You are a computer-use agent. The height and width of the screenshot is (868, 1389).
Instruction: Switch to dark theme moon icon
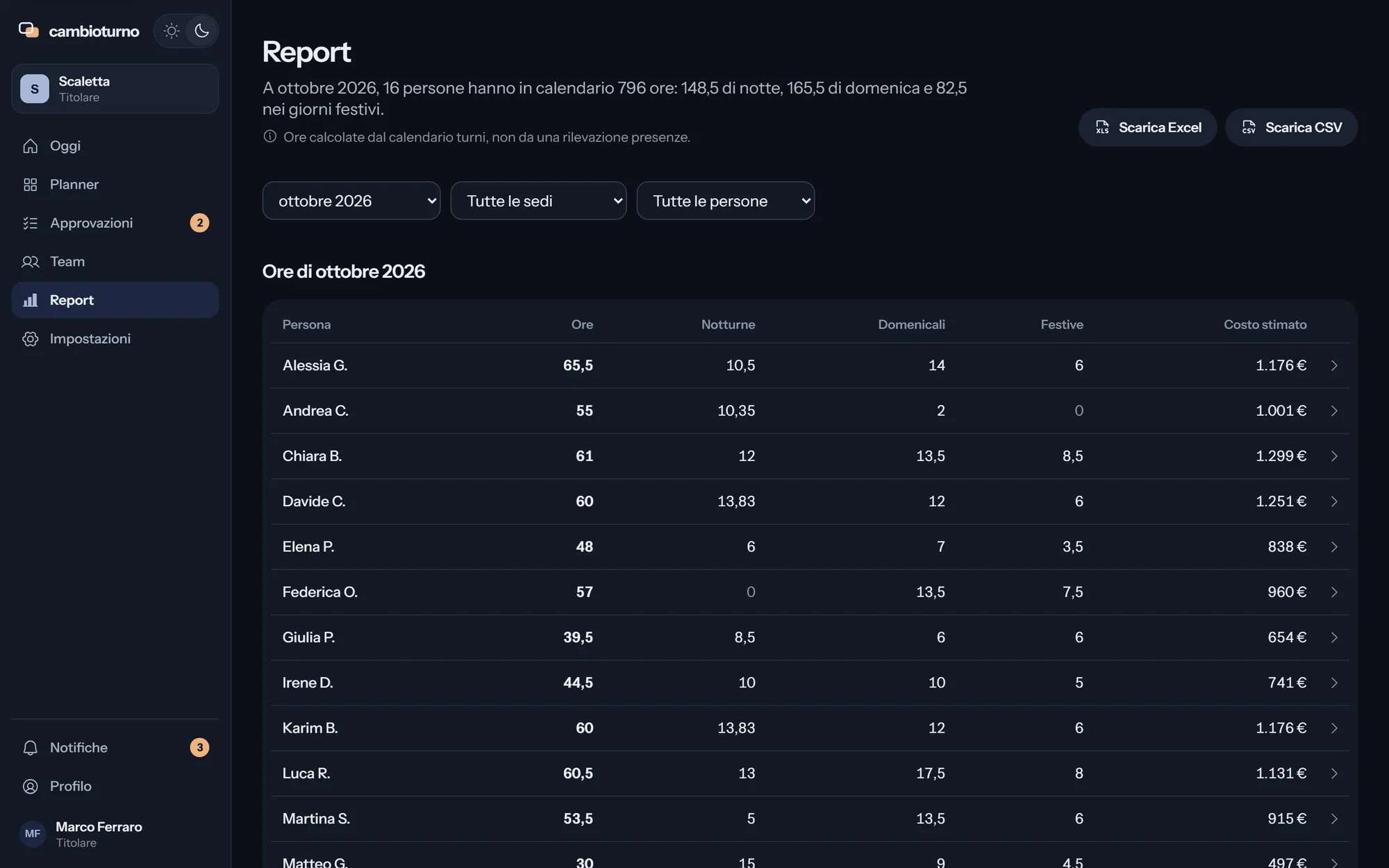[201, 31]
